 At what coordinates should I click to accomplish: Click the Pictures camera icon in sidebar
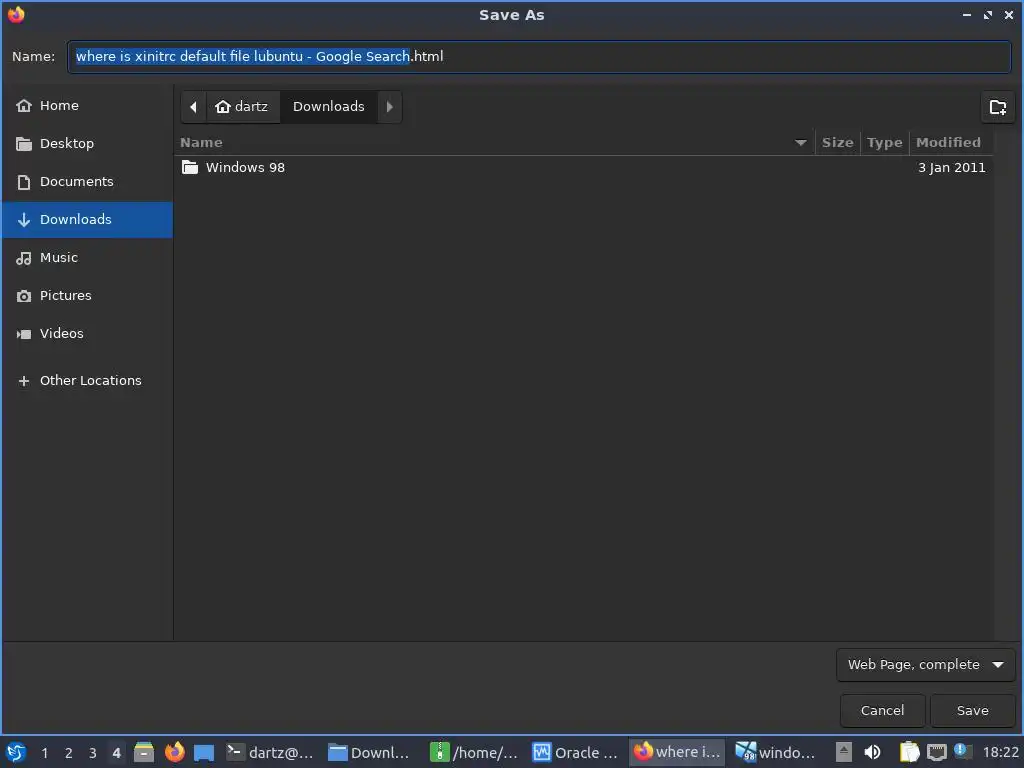(24, 296)
